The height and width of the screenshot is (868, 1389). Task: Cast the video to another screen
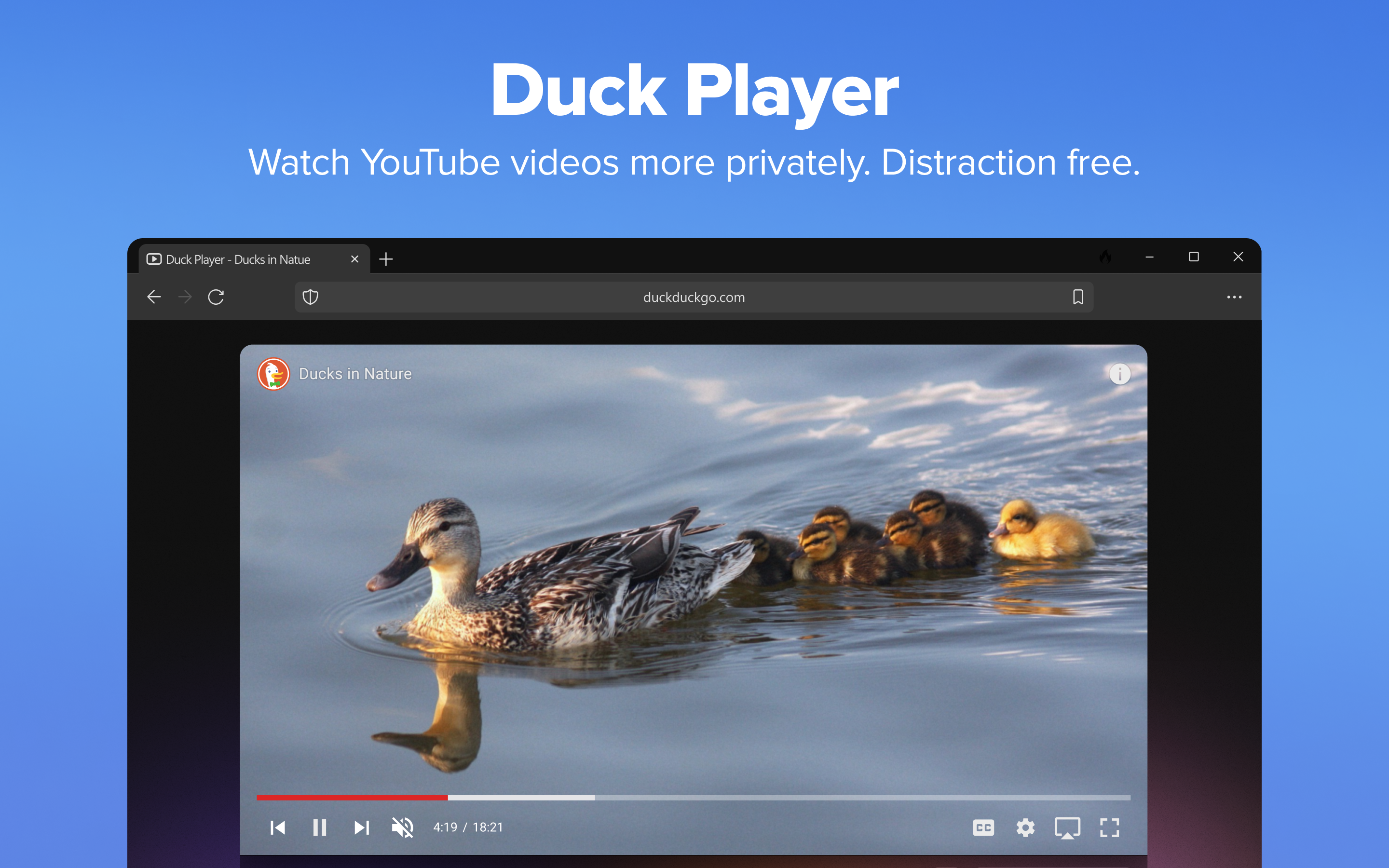tap(1068, 827)
